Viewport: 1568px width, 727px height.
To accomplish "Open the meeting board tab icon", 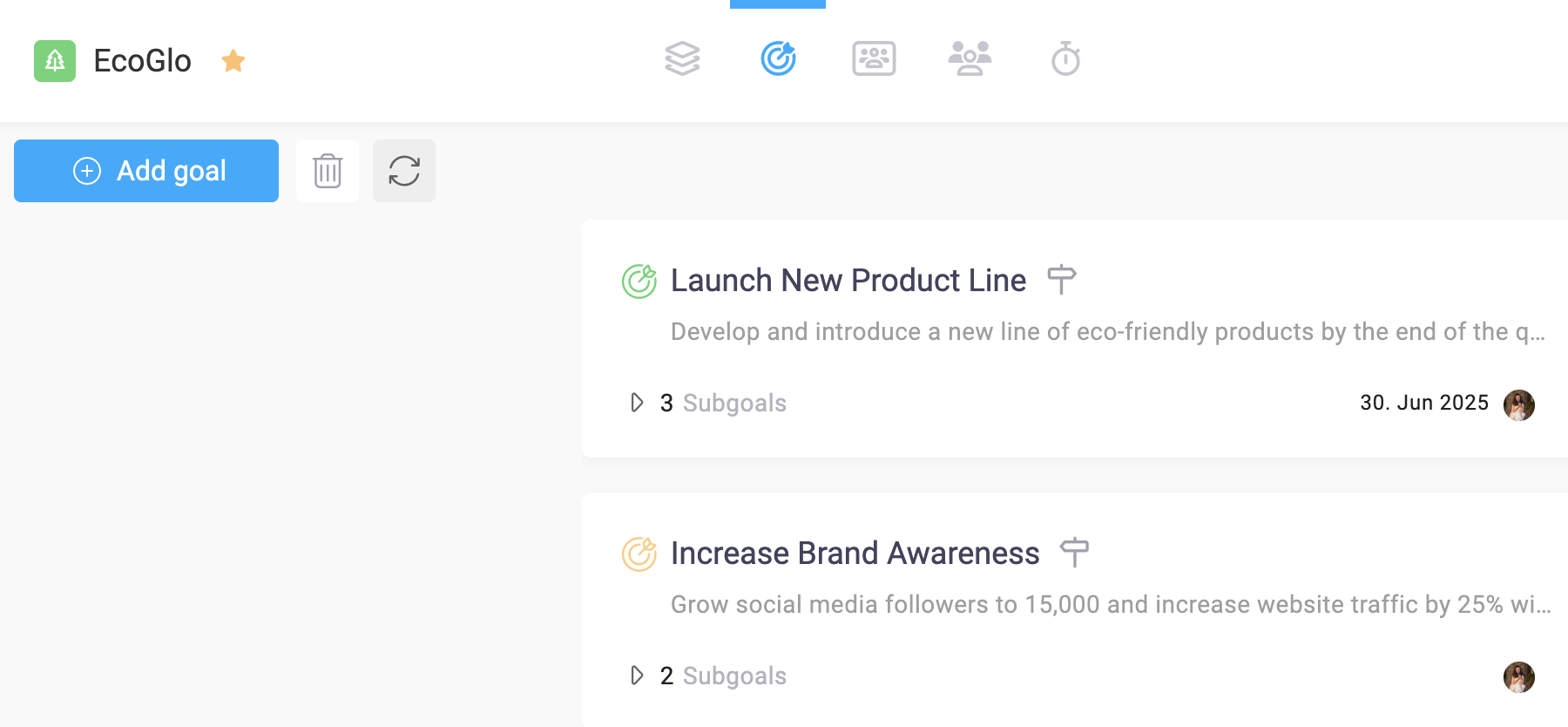I will click(x=874, y=59).
